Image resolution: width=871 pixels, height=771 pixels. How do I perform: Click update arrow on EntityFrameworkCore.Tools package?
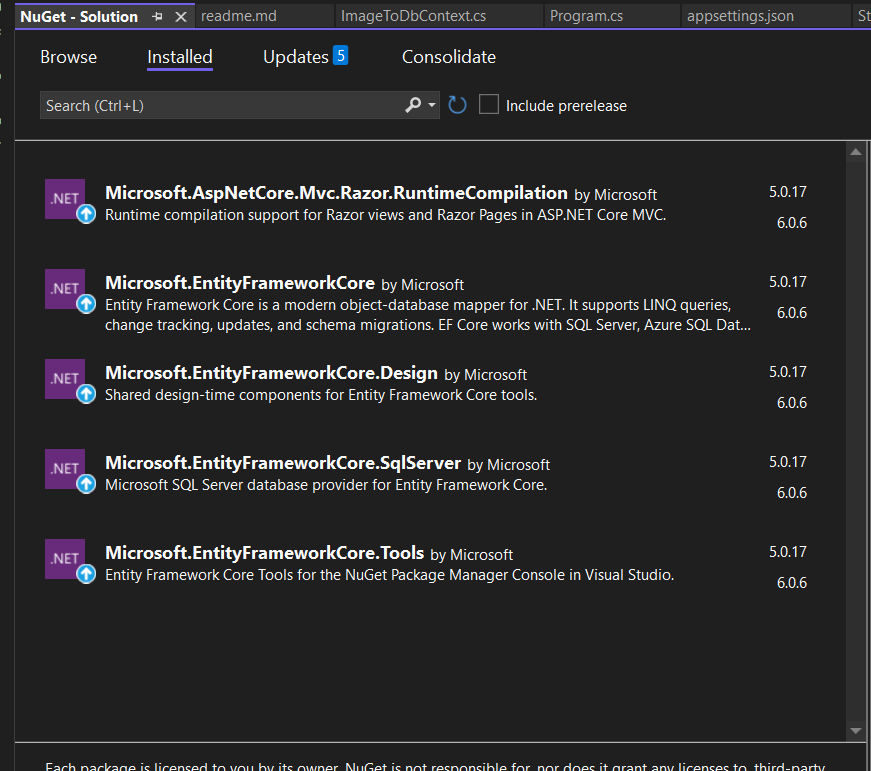coord(86,574)
